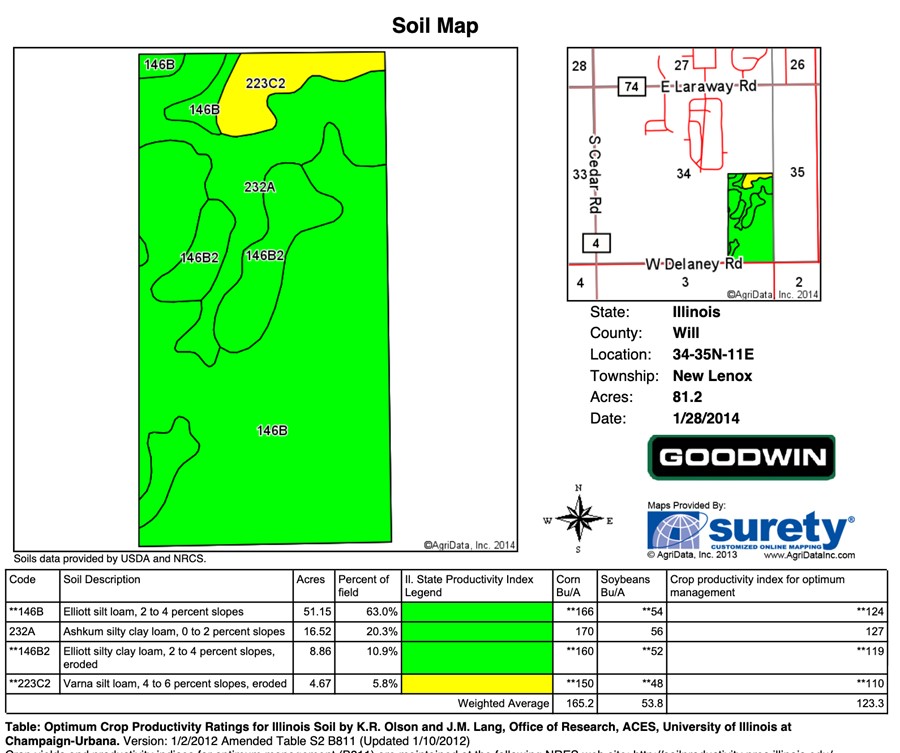Viewport: 900px width, 753px height.
Task: Click "Ashkum silty clay loam, 0 to 2 percent slopes"
Action: 174,631
